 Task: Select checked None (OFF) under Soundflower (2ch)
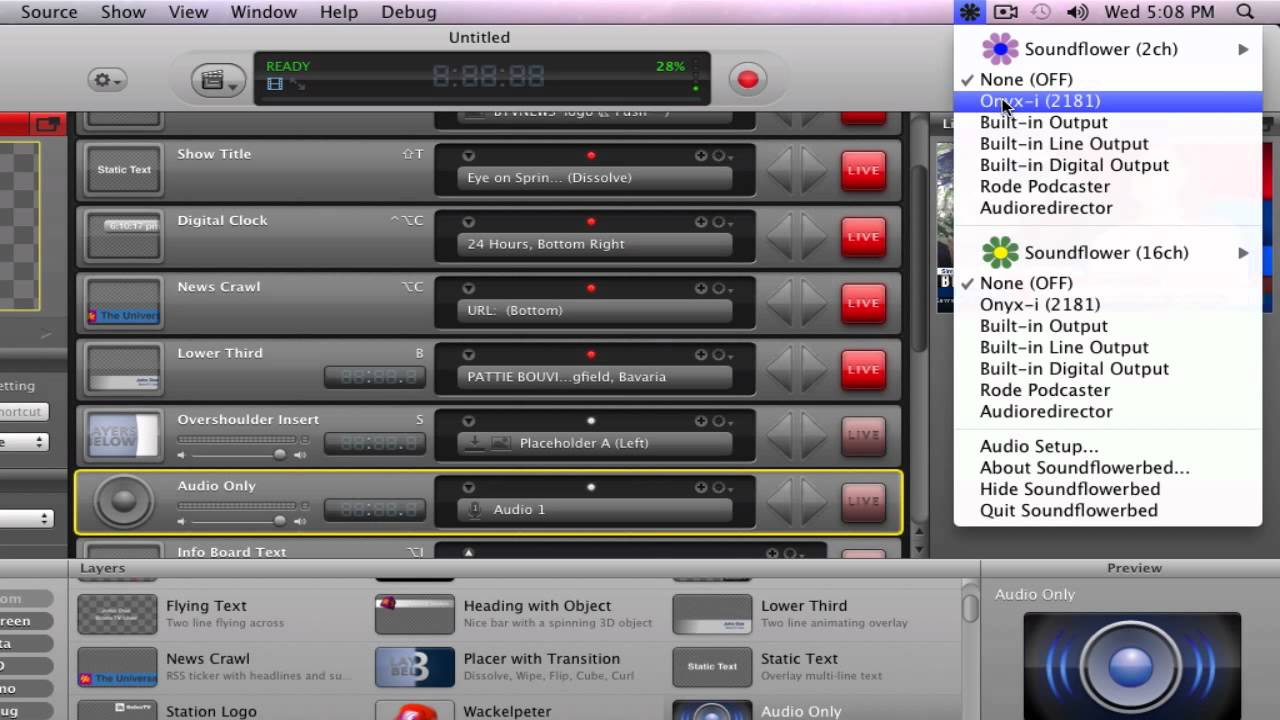coord(1108,80)
